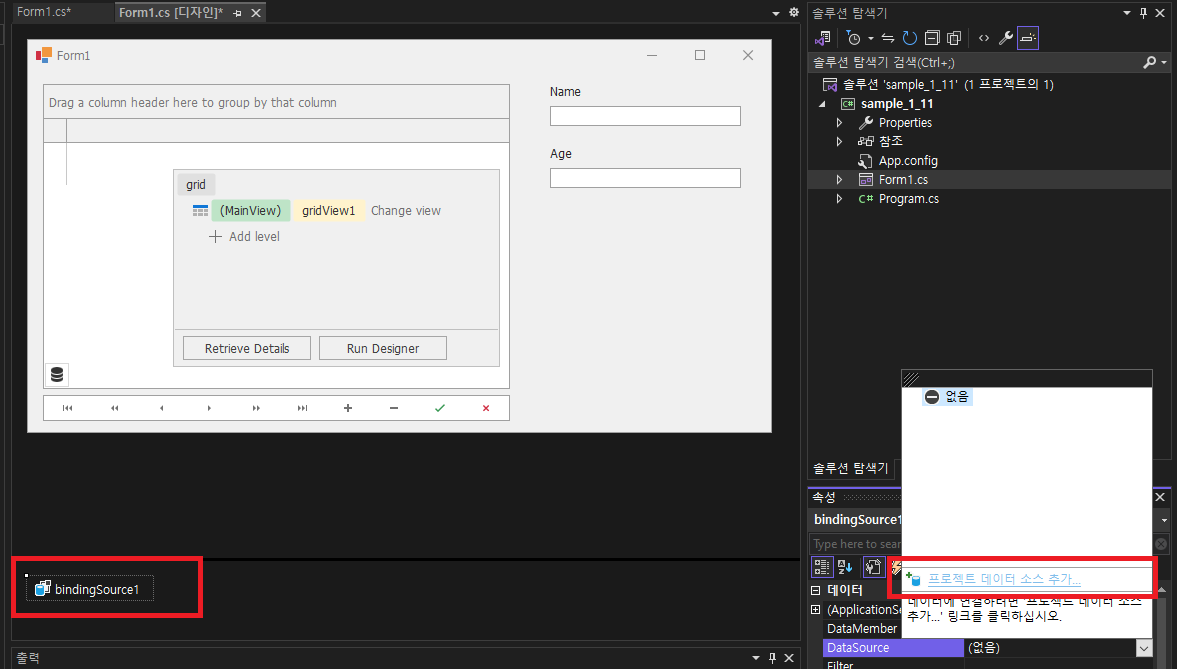Show all files in Solution Explorer
Viewport: 1177px width, 669px height.
(x=954, y=38)
